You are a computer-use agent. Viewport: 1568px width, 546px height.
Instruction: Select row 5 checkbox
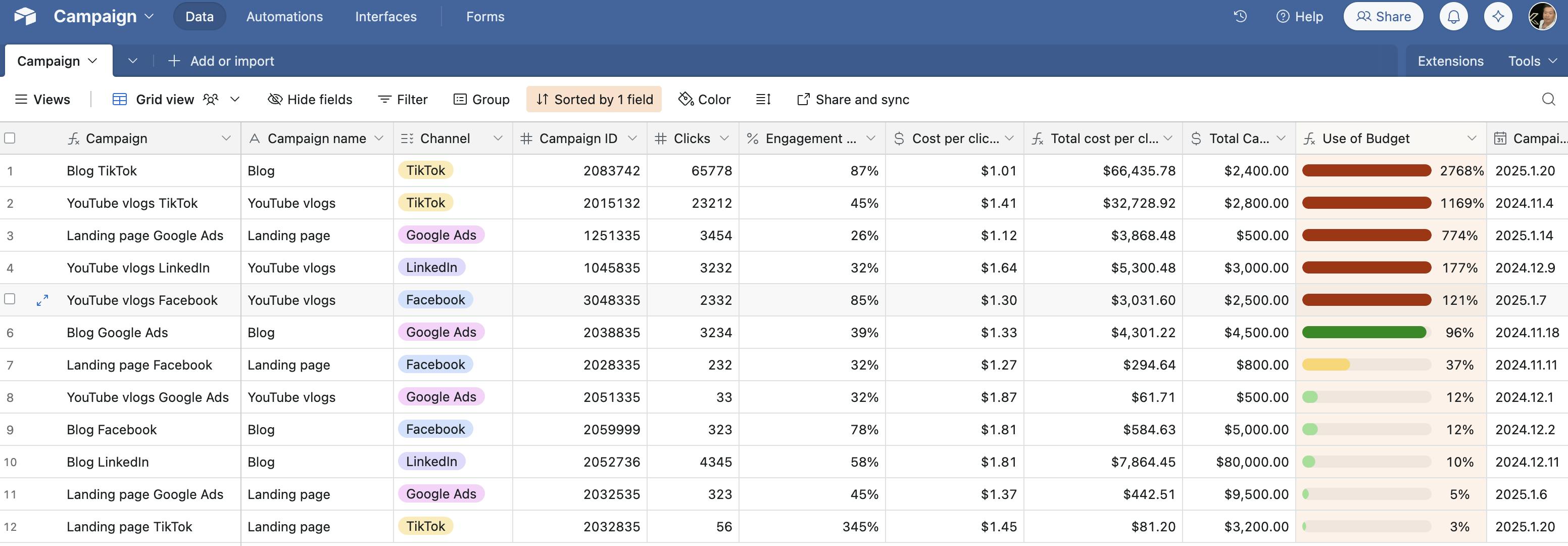(x=10, y=299)
